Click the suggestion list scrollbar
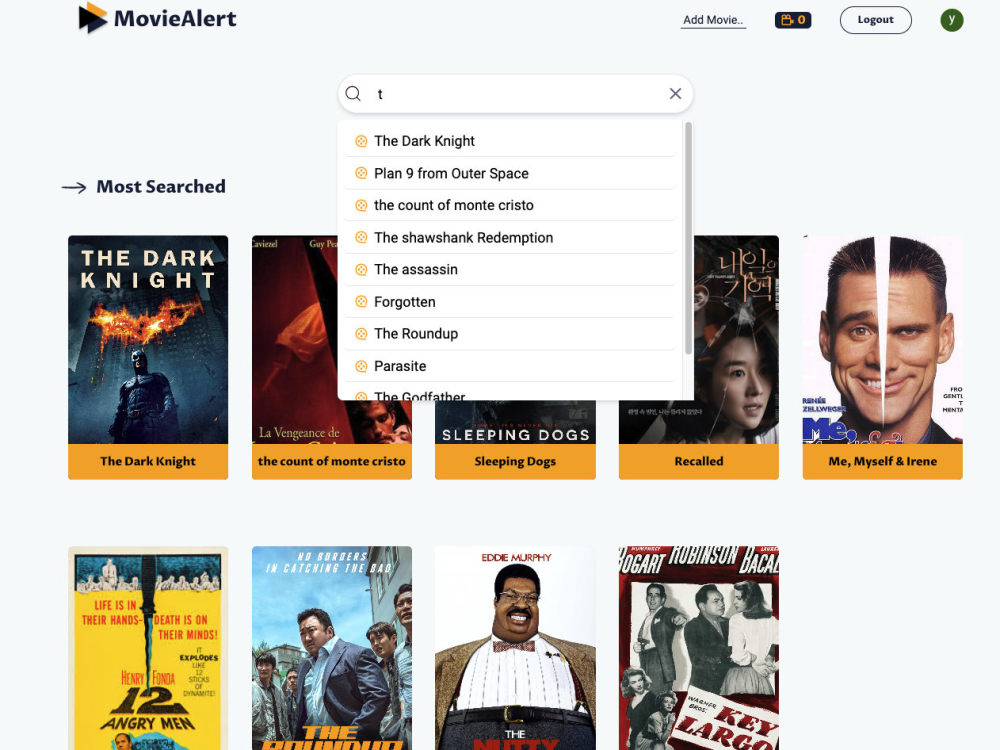The height and width of the screenshot is (750, 1000). 688,239
